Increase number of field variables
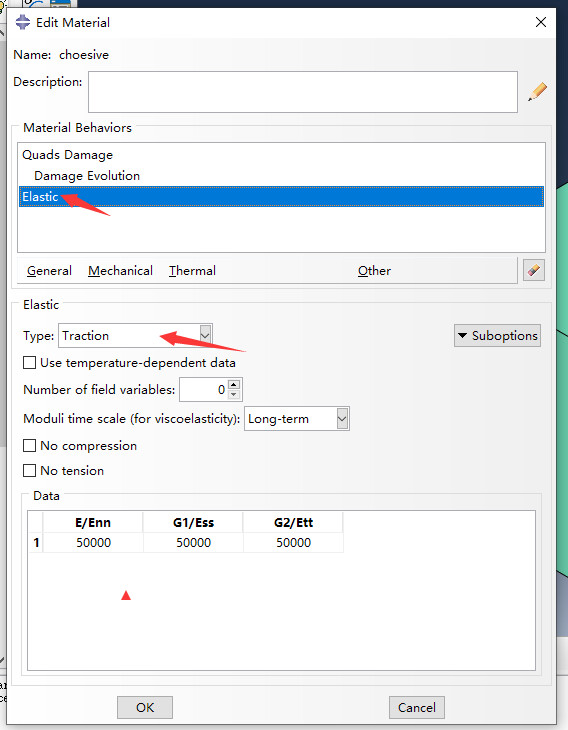 [x=234, y=385]
